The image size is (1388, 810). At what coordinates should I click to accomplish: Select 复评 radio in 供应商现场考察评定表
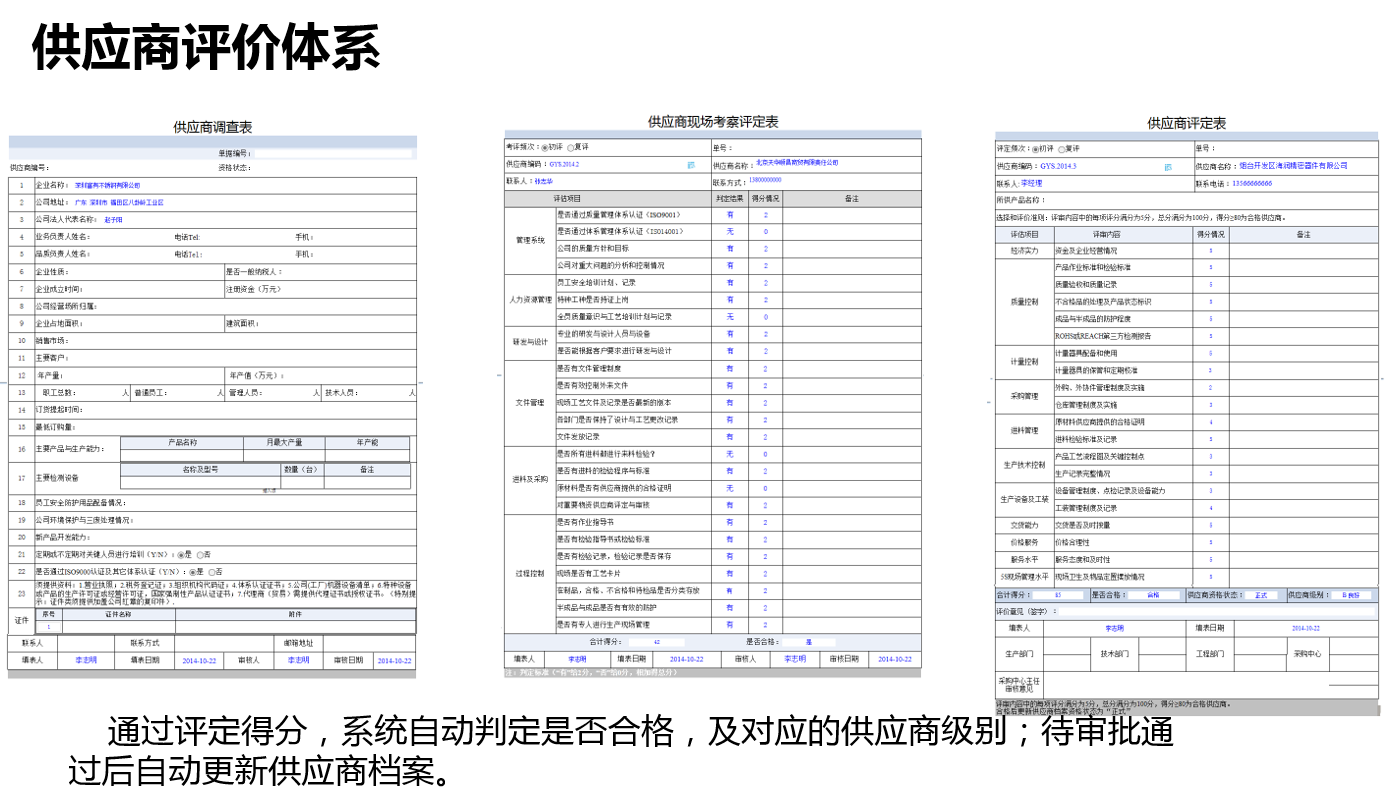pyautogui.click(x=571, y=147)
